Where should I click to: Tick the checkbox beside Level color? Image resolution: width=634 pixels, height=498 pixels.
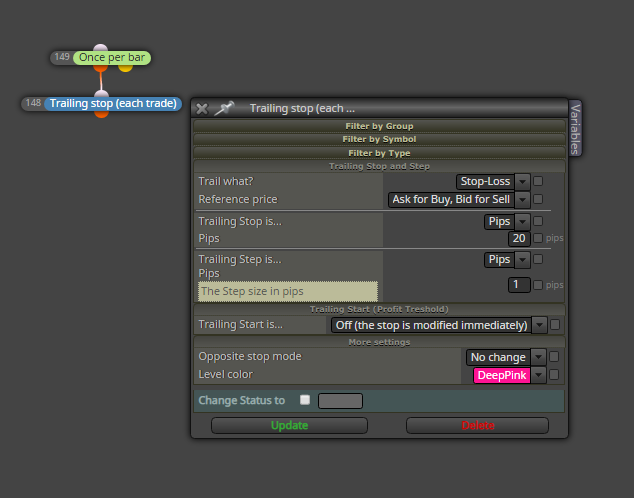(554, 375)
